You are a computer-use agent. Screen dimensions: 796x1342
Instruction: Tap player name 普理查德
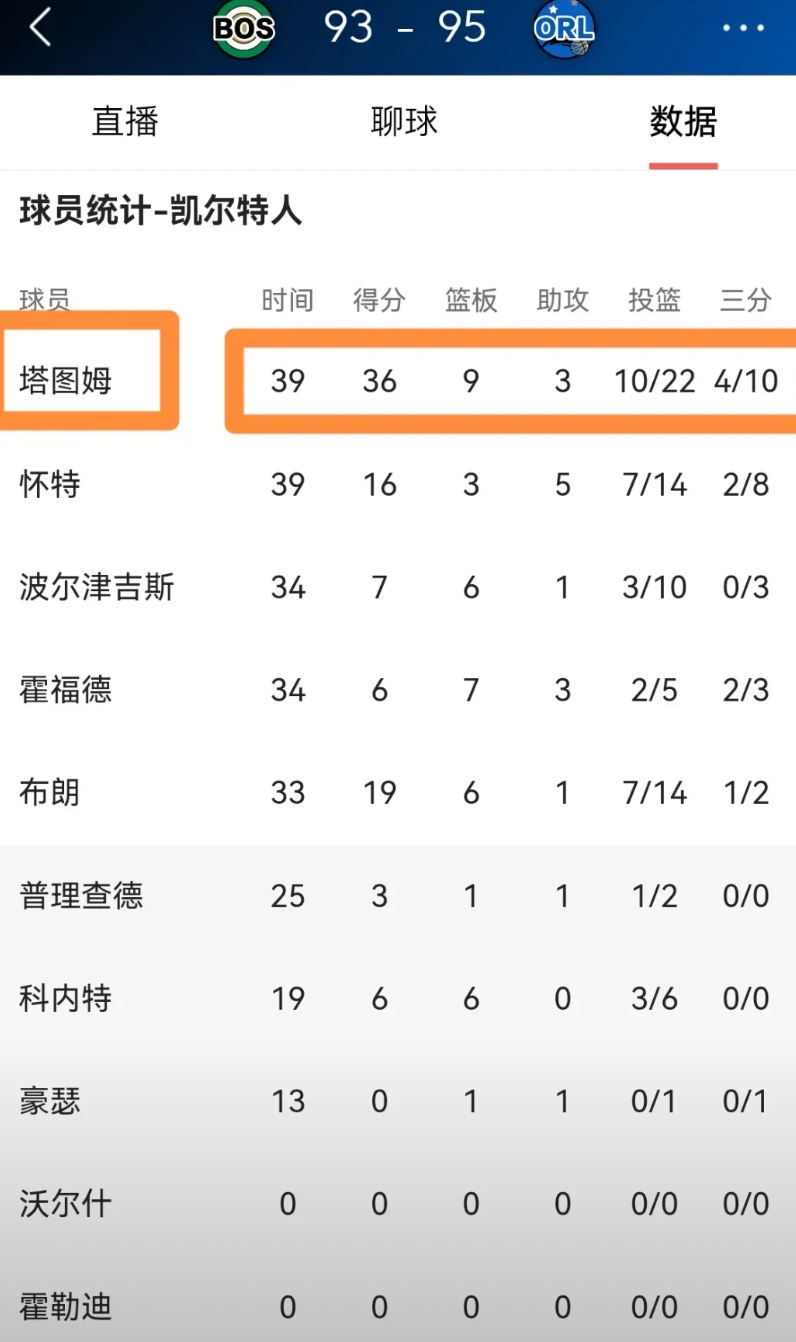(x=82, y=896)
